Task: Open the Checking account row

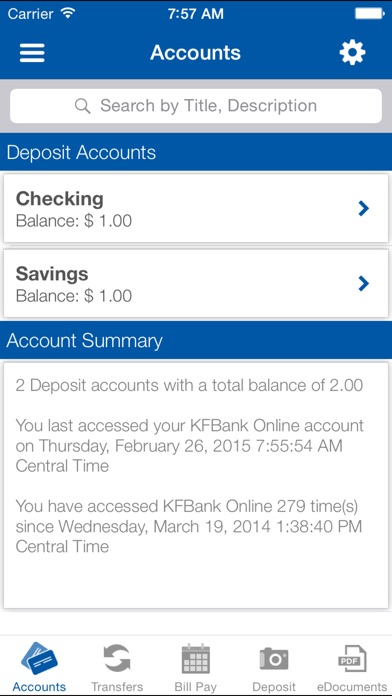Action: [196, 208]
